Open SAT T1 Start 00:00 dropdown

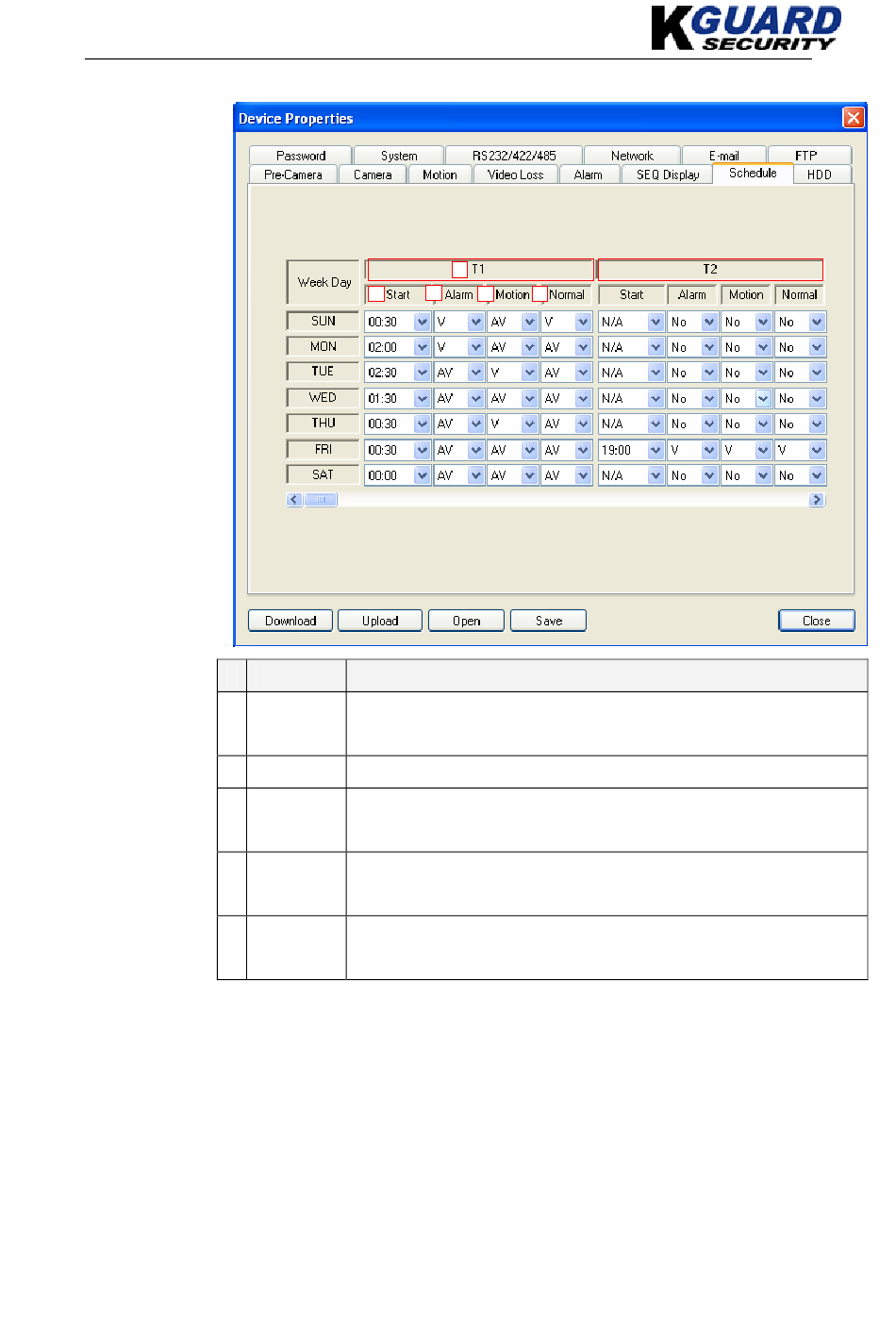(422, 475)
